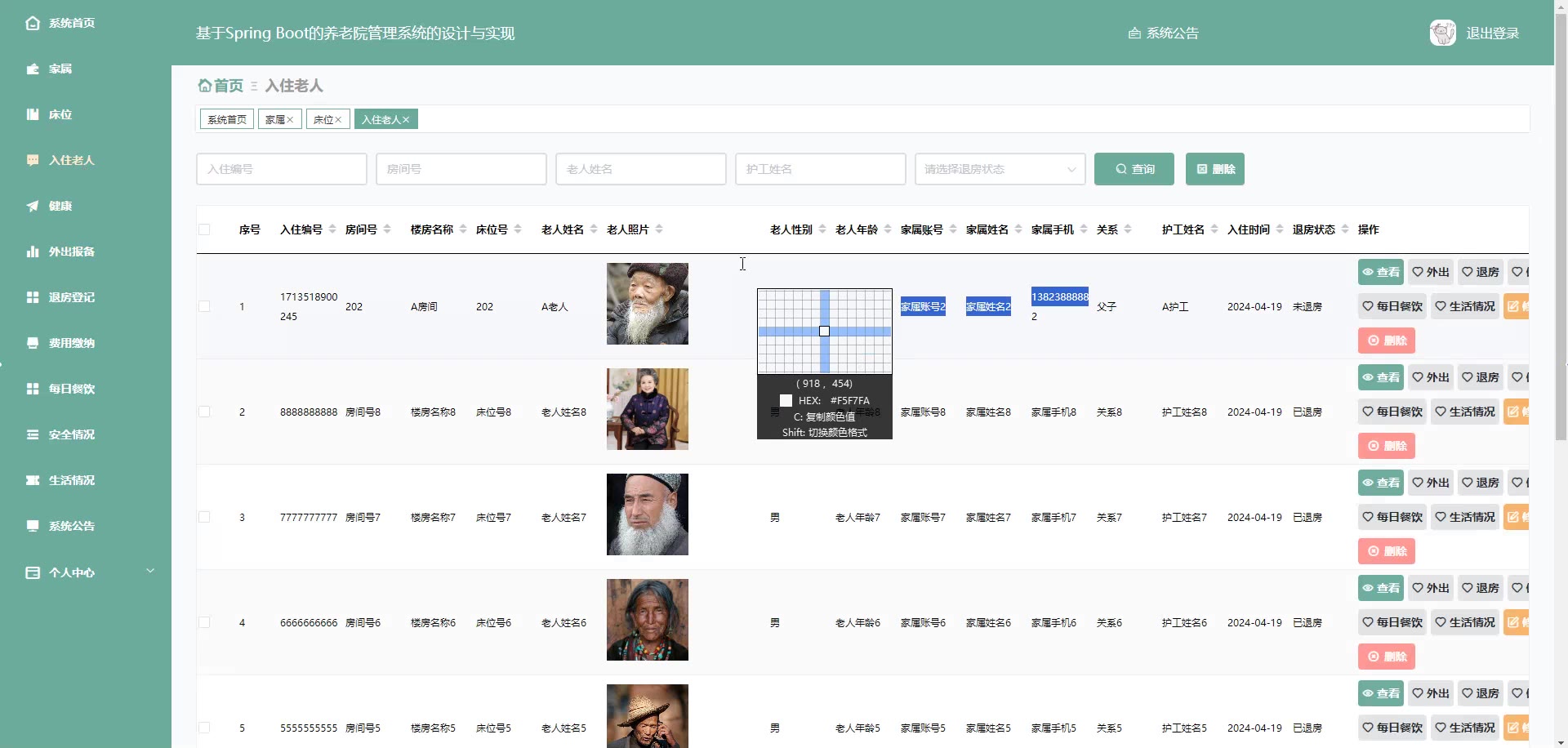Check the row 3 (老人姓名7) checkbox
1568x748 pixels.
[x=204, y=517]
